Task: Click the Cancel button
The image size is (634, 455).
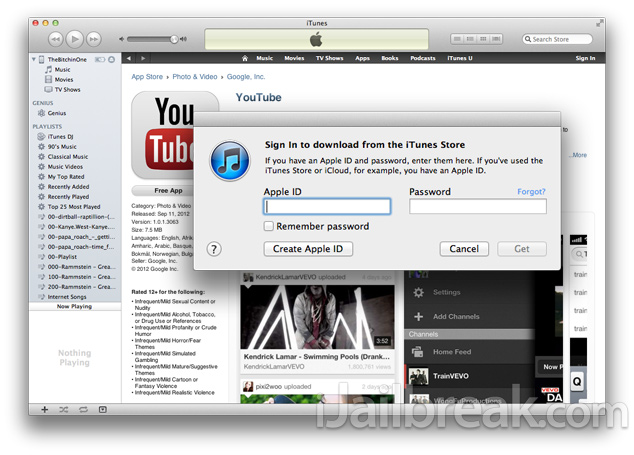Action: [464, 249]
